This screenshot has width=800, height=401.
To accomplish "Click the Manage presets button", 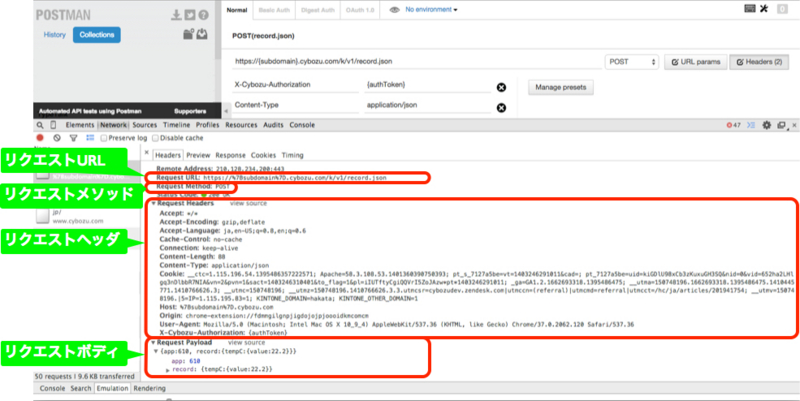I will (560, 88).
